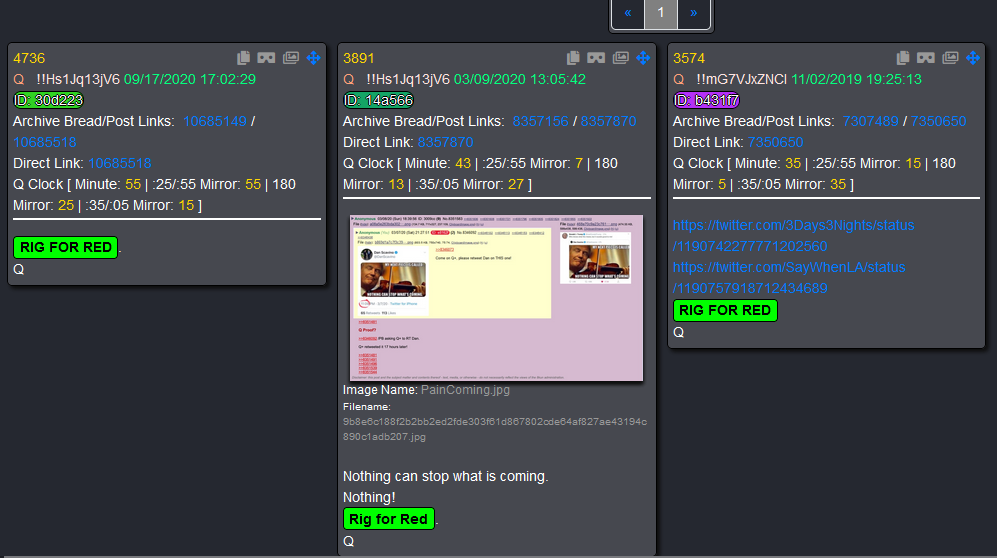The height and width of the screenshot is (558, 997).
Task: Click timestamp 03/09/2020 13:05:42
Action: (x=519, y=79)
